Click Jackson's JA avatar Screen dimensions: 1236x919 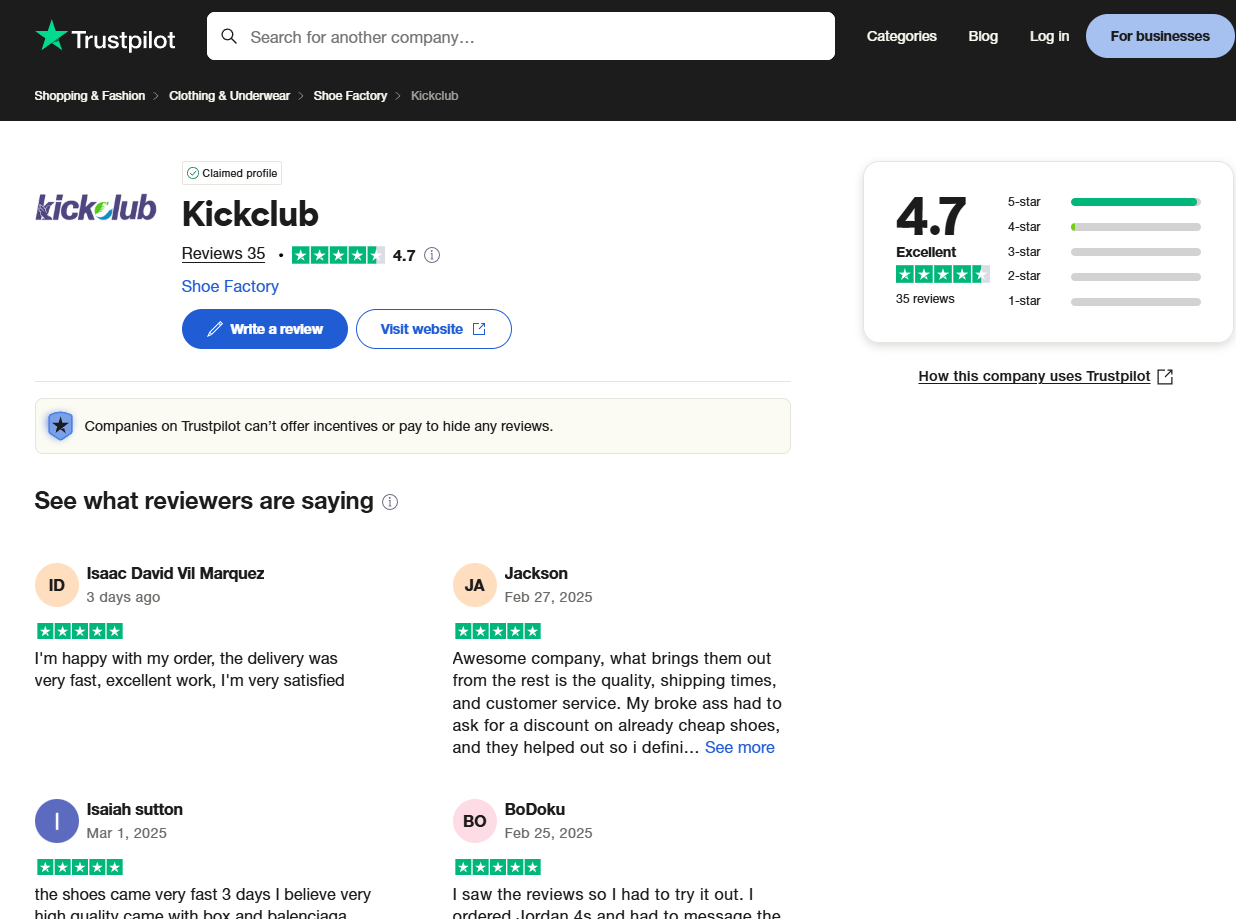coord(475,585)
